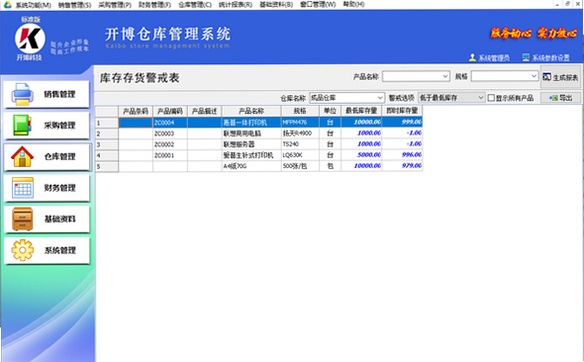Open the green book icon for 采购管理
Screen dimensions: 584x362
click(22, 125)
